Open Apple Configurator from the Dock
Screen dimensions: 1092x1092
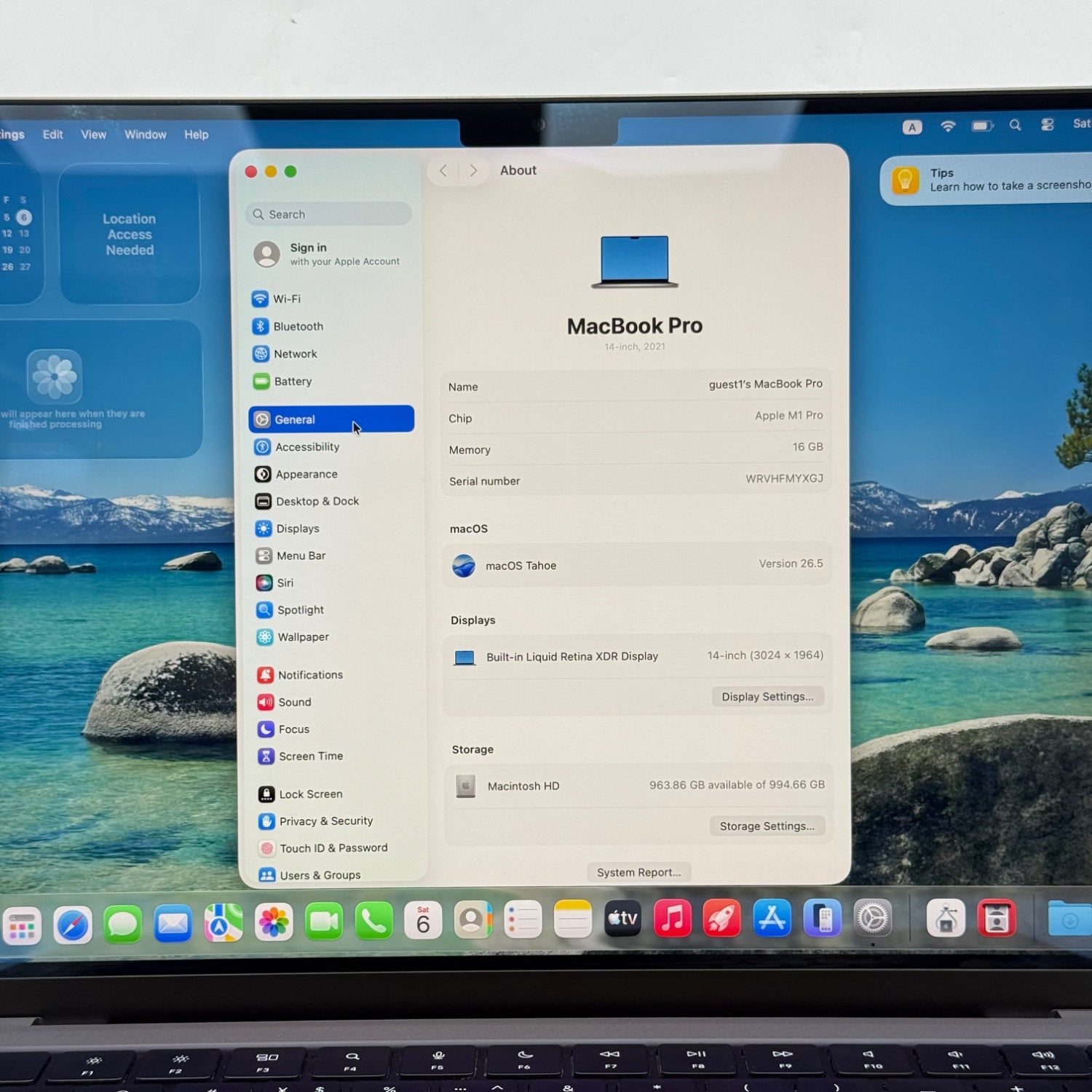coord(946,917)
